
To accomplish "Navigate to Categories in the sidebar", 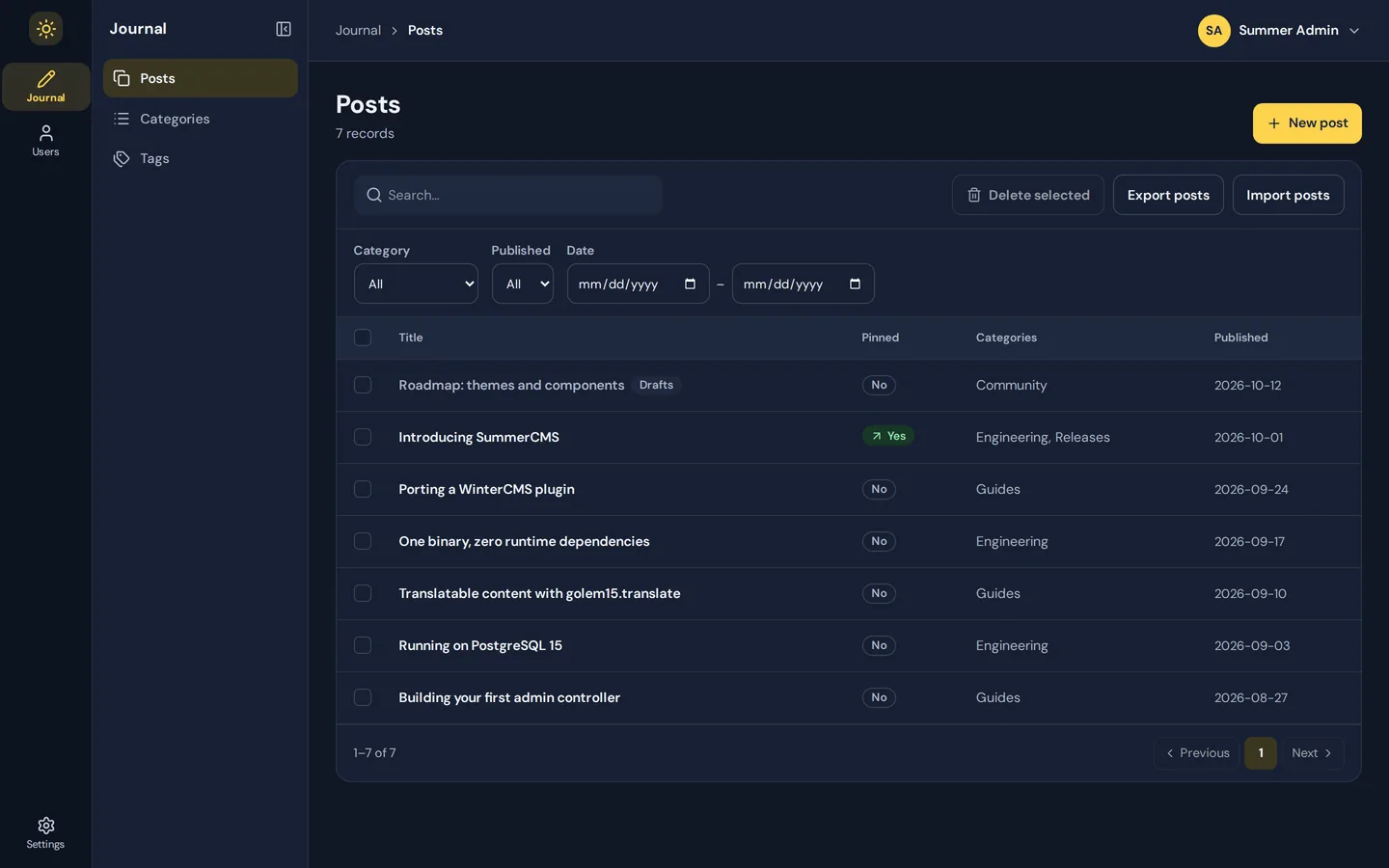I will click(201, 119).
